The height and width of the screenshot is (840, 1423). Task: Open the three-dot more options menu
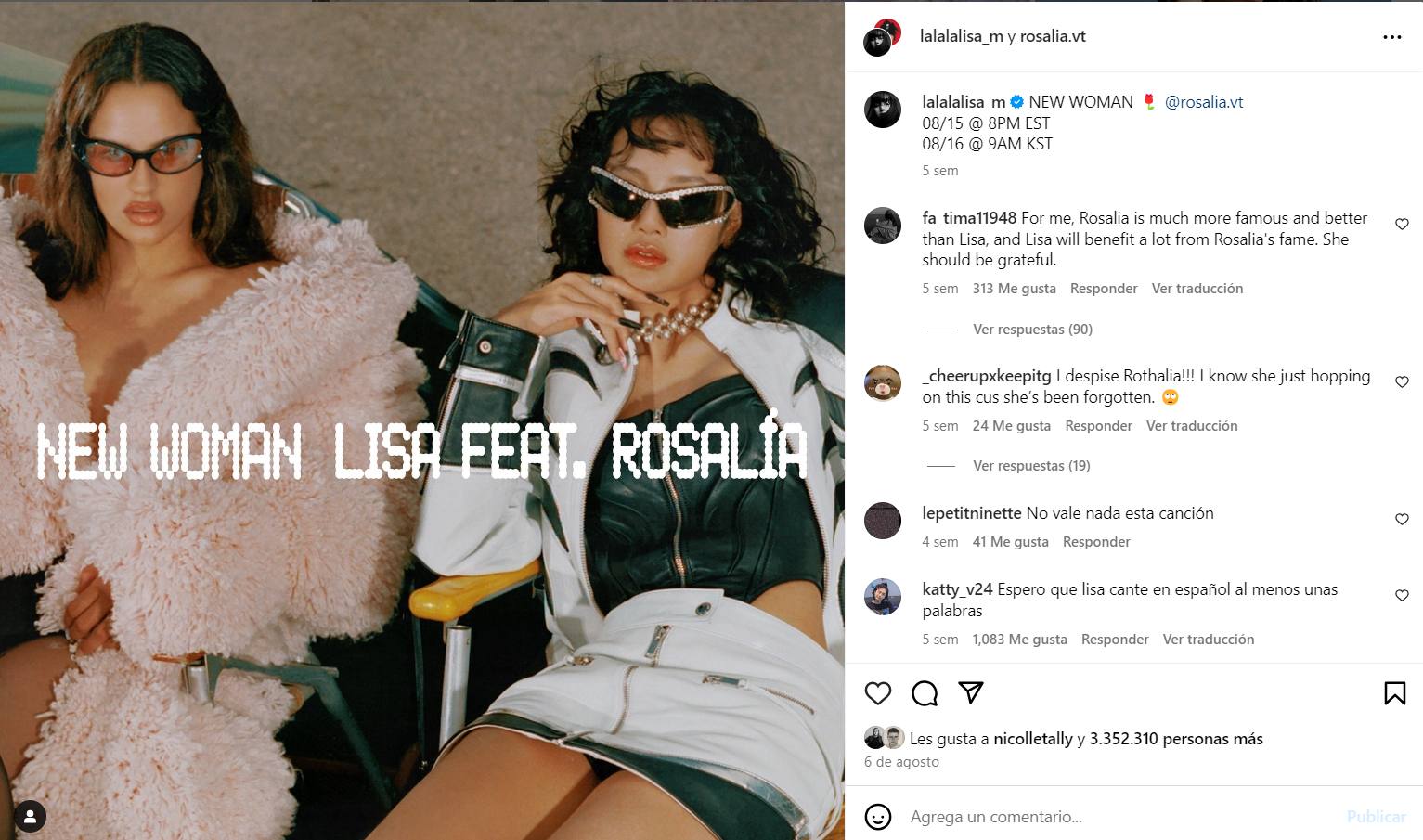point(1392,37)
